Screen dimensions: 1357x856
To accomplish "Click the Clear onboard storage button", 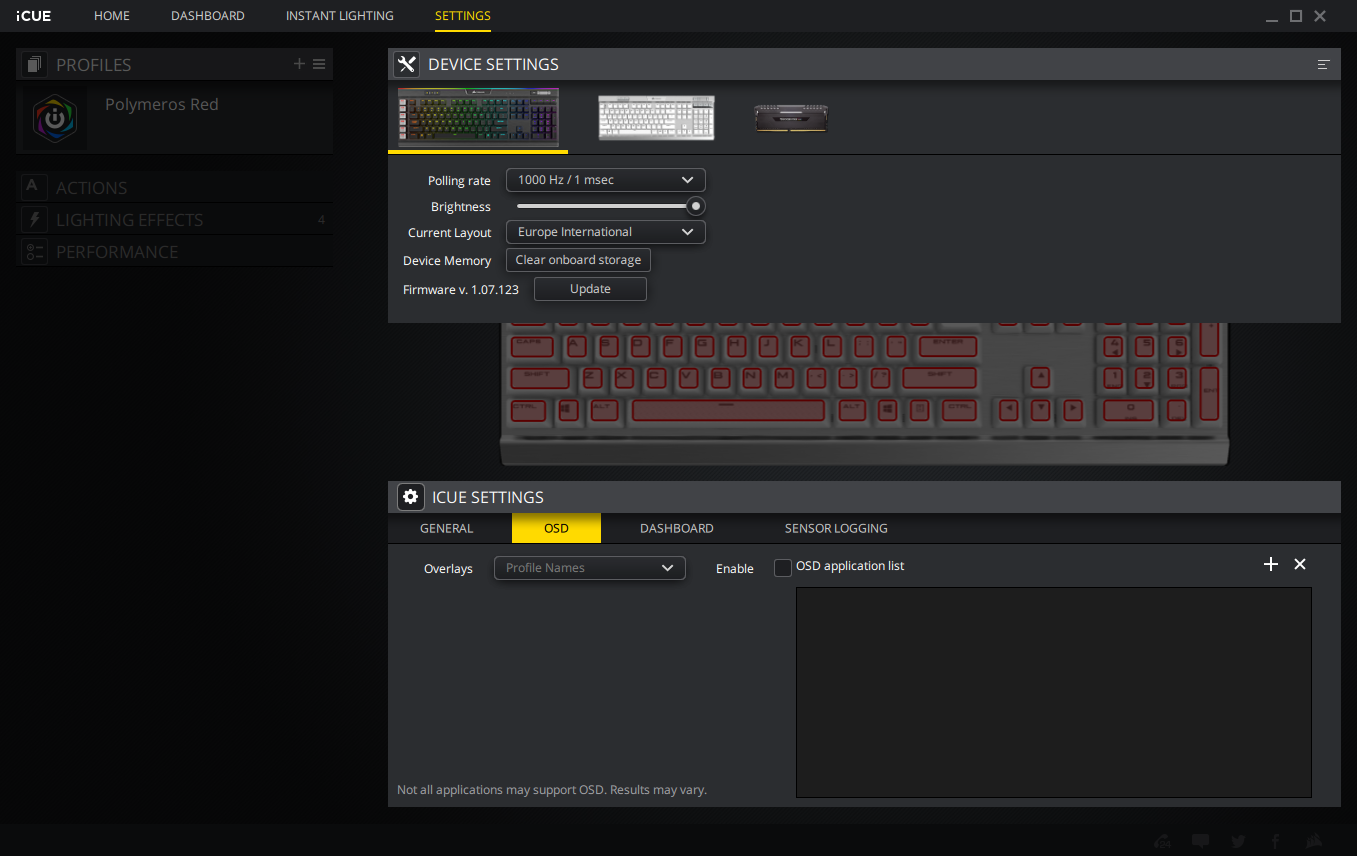I will click(578, 260).
